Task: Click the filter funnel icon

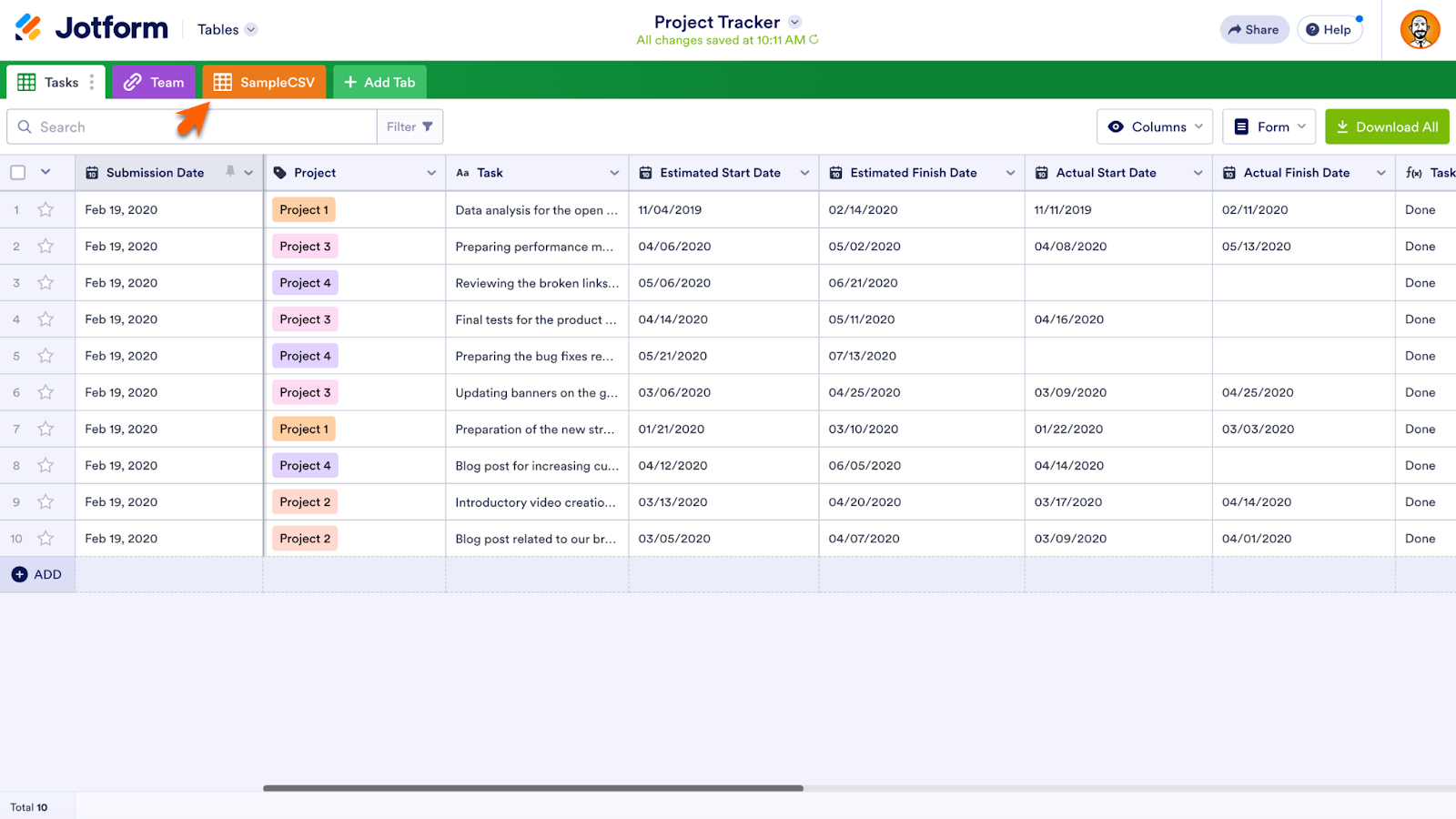Action: pos(428,126)
